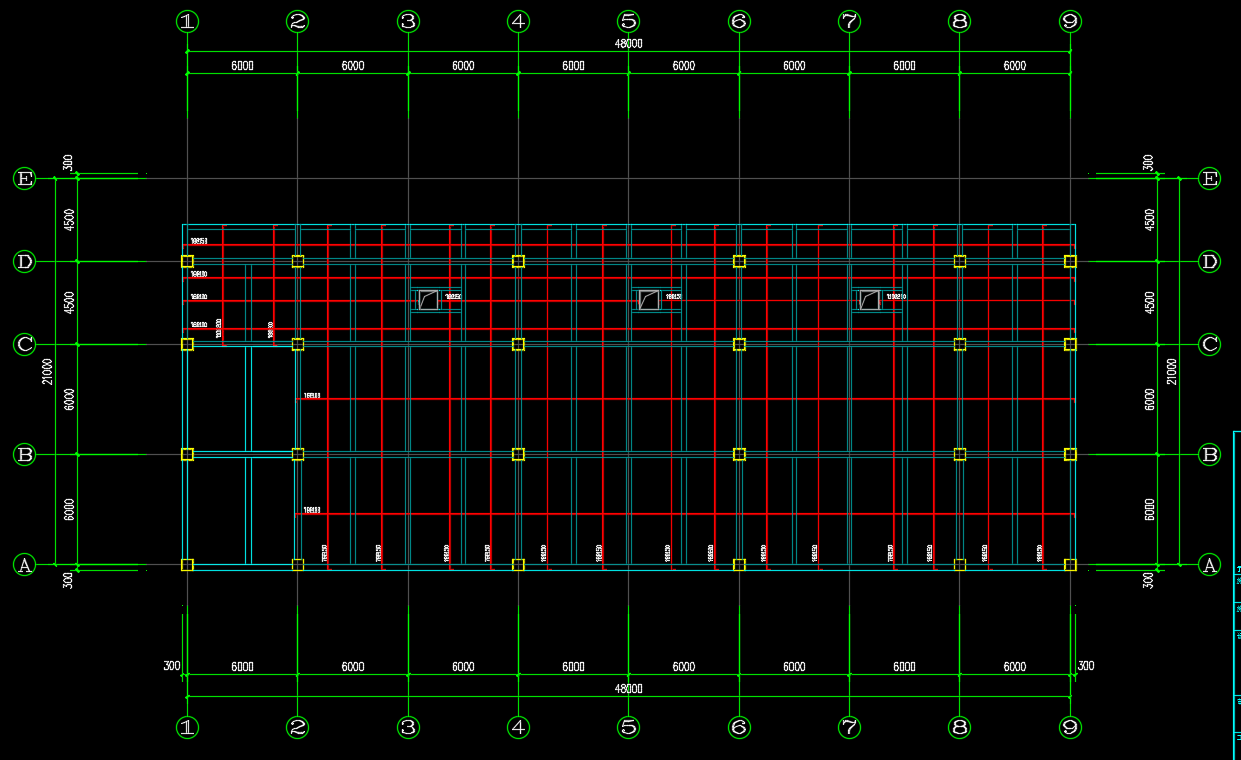Image resolution: width=1241 pixels, height=760 pixels.
Task: Select the top 48000 overall dimension text
Action: [x=628, y=43]
